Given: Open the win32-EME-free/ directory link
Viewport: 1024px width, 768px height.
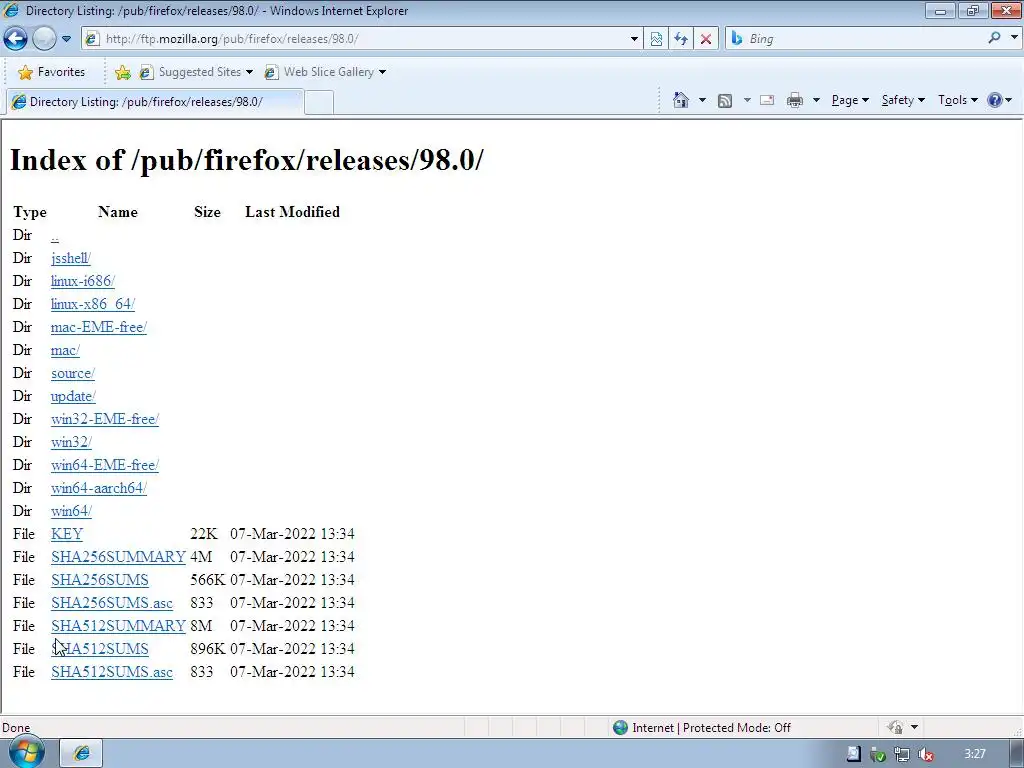Looking at the screenshot, I should point(104,419).
